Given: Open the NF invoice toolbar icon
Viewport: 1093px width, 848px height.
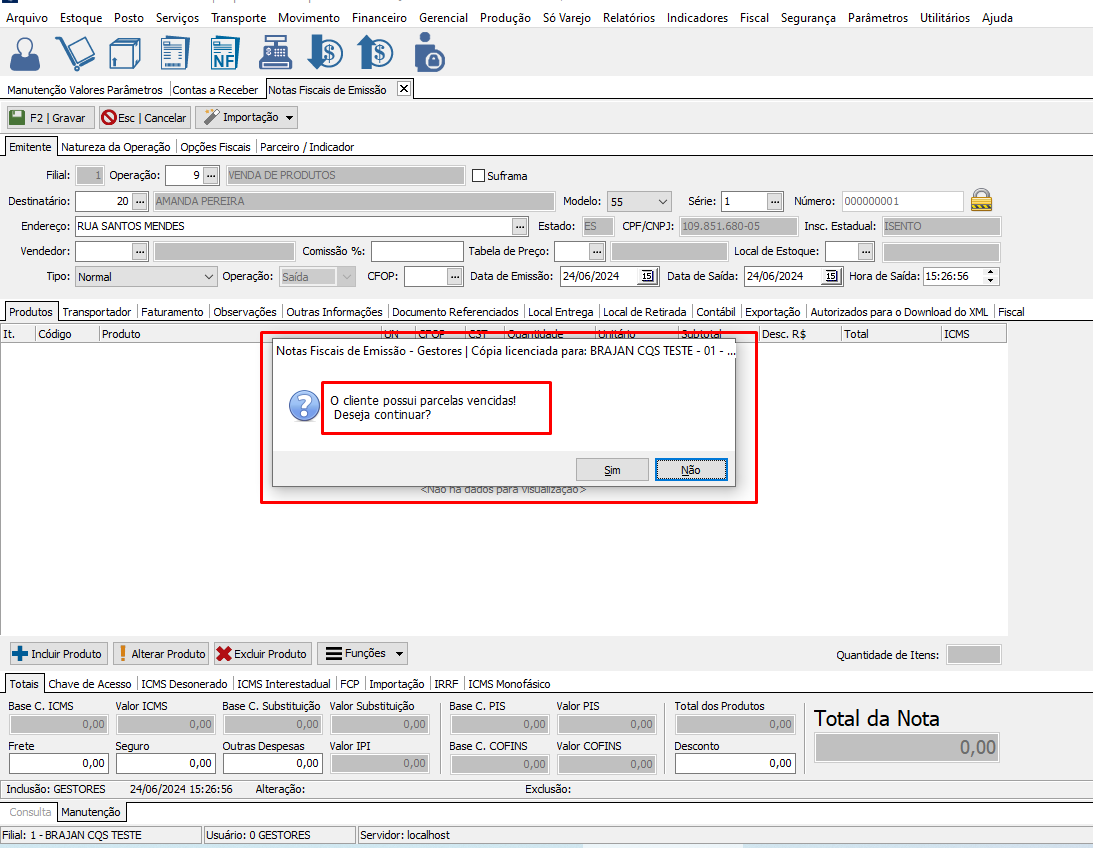Looking at the screenshot, I should [x=225, y=52].
